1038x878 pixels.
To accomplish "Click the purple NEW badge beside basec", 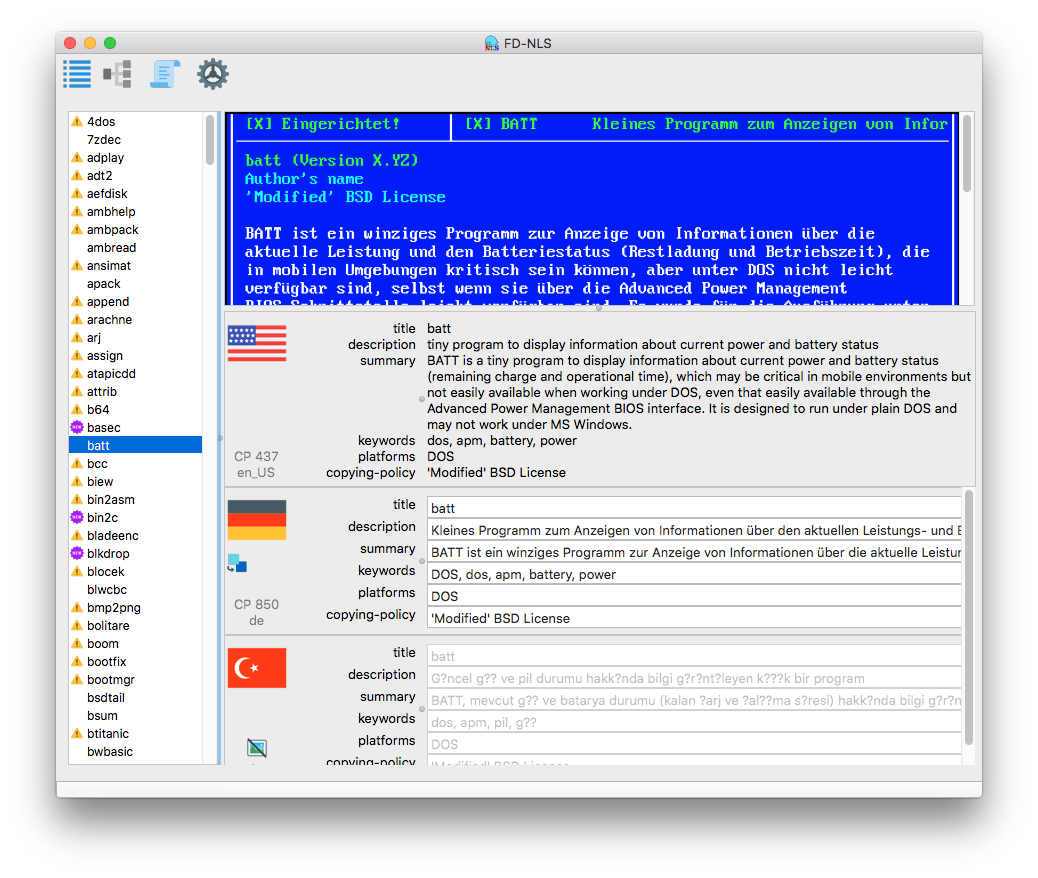I will 76,428.
